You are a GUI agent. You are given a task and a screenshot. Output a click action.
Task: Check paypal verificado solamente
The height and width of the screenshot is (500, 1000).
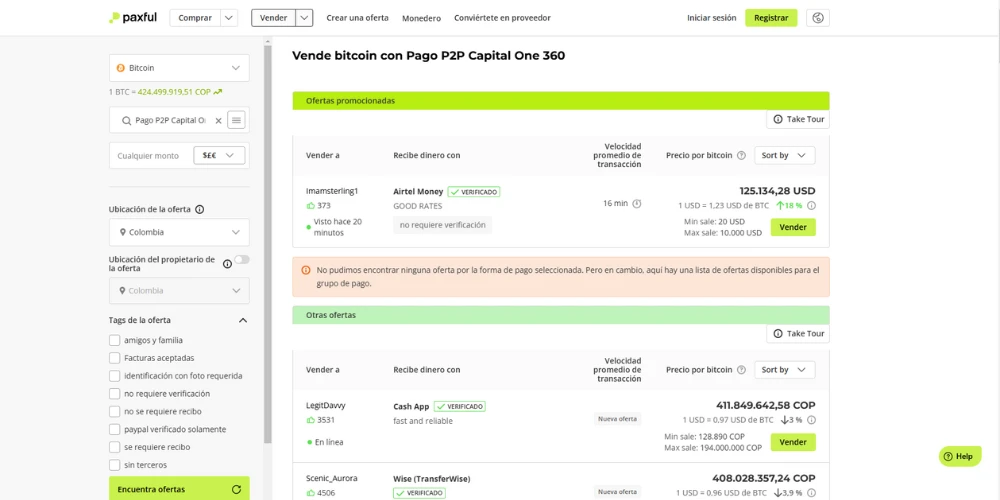click(115, 430)
